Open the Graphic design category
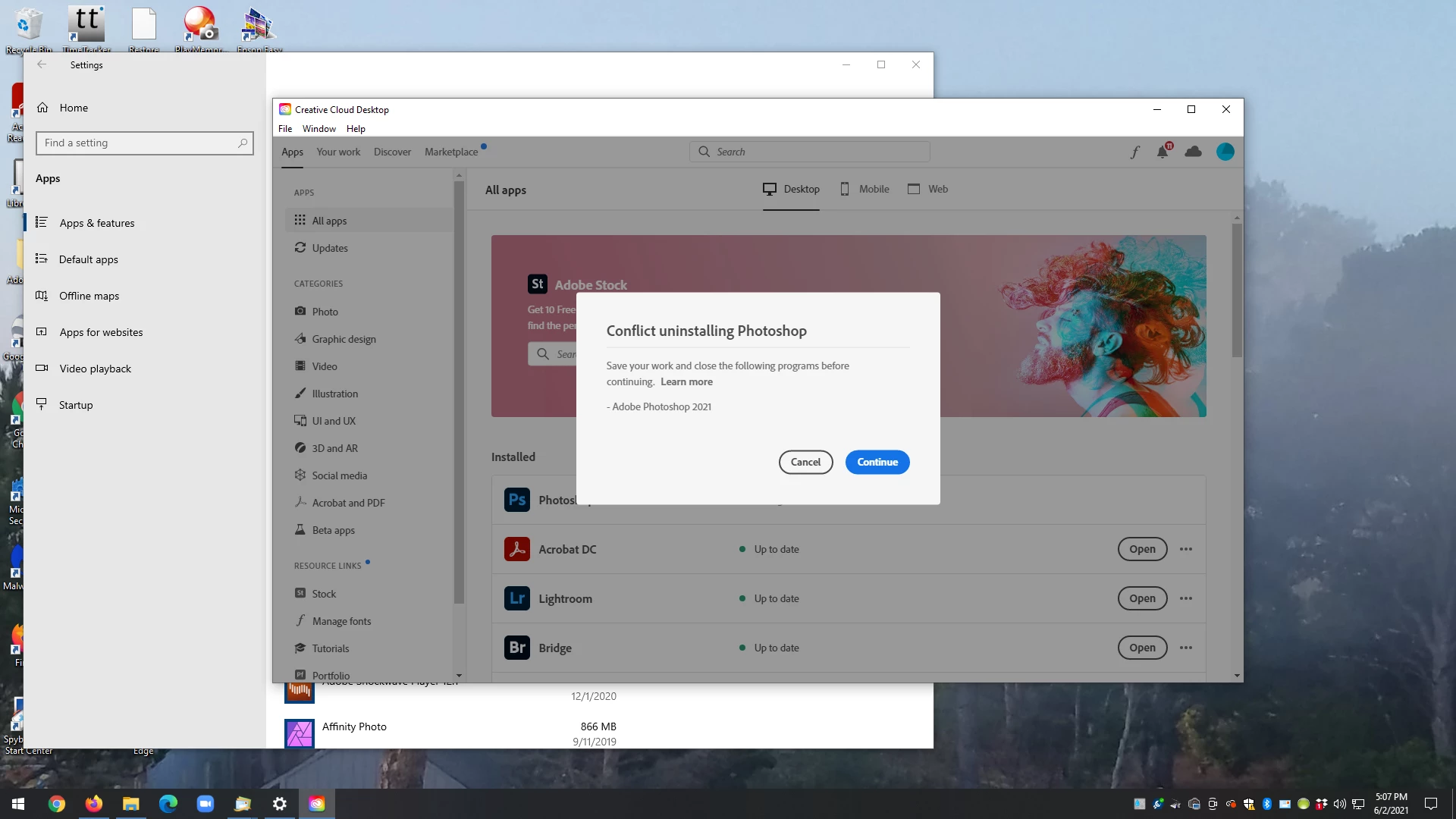The image size is (1456, 819). 344,339
